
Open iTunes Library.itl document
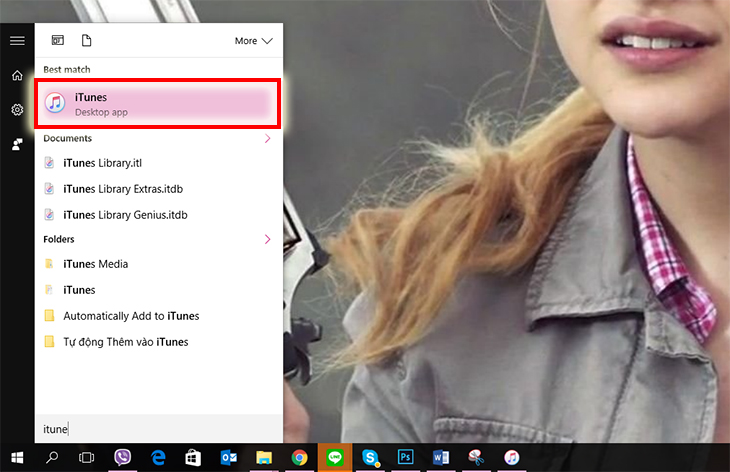[159, 163]
